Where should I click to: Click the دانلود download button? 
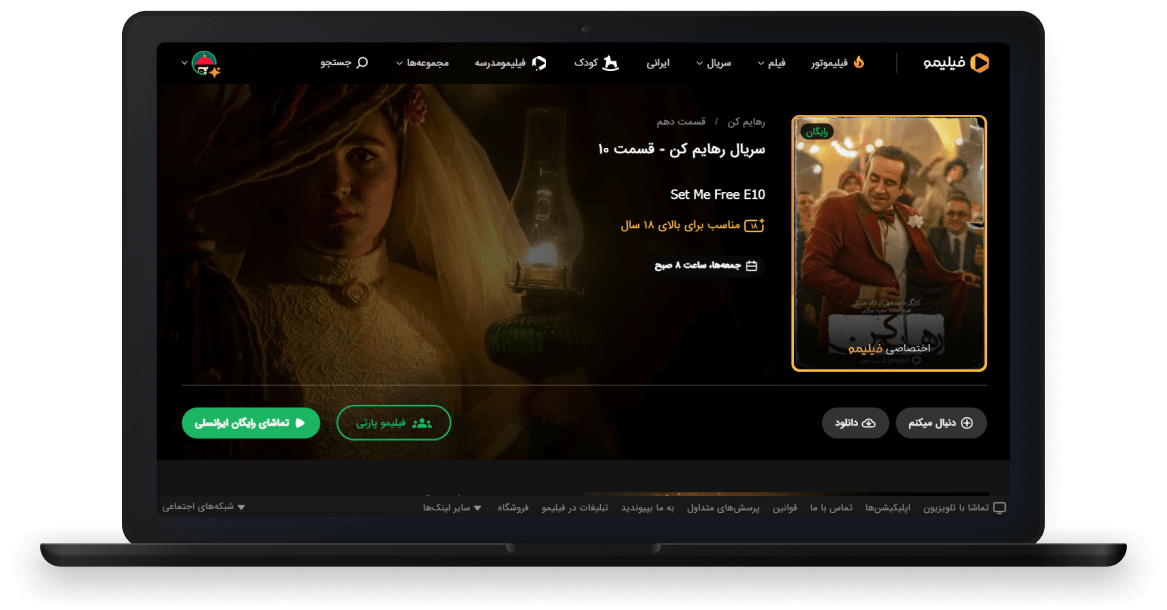(x=855, y=423)
